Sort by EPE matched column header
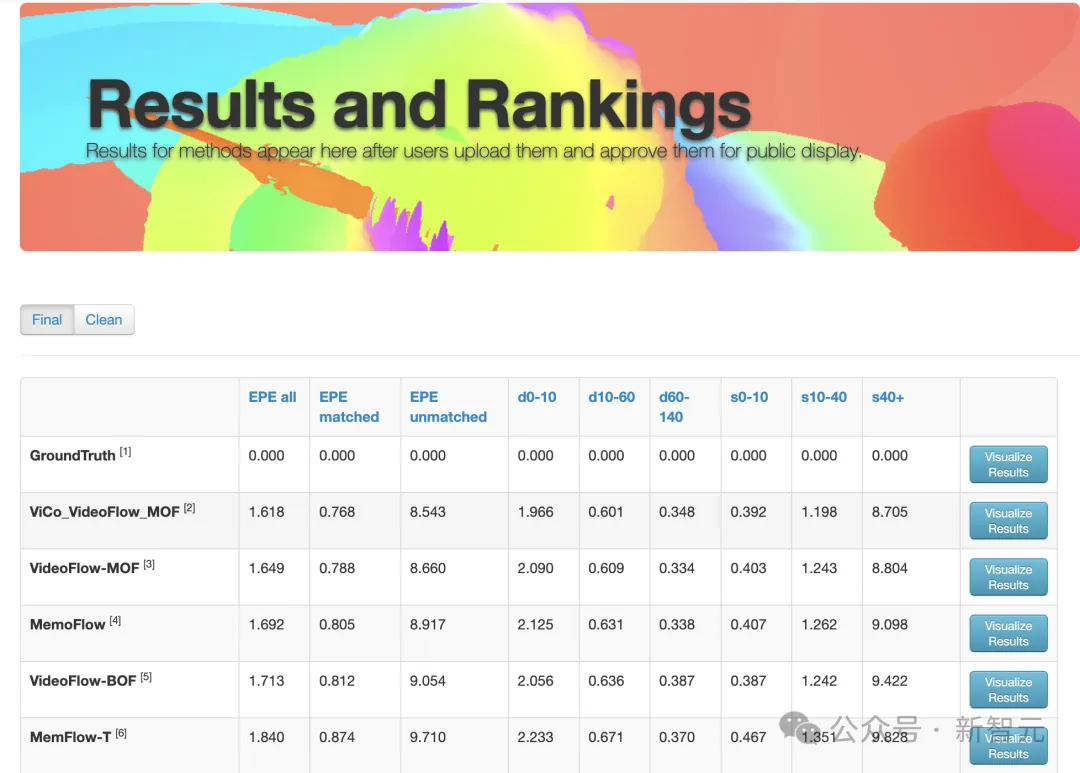Screen dimensions: 1080x773 click(x=349, y=406)
